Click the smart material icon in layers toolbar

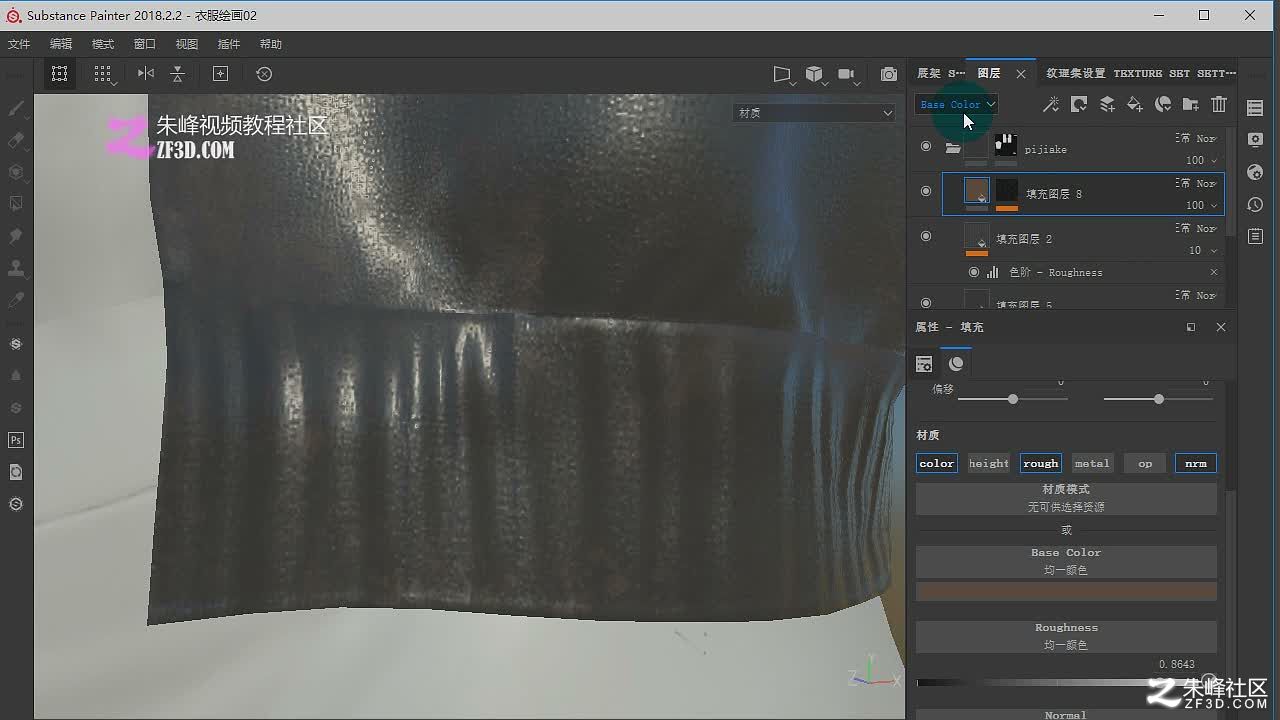pyautogui.click(x=1163, y=104)
